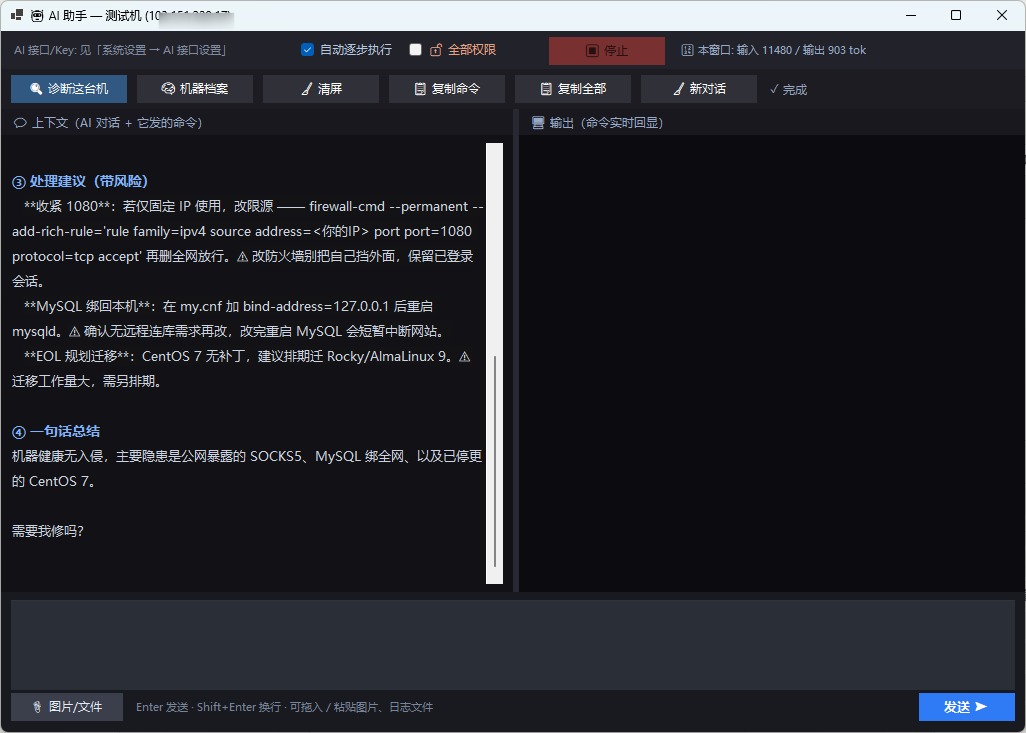The height and width of the screenshot is (733, 1026).
Task: Click the clipboard icon on 复制全部
Action: coord(546,89)
